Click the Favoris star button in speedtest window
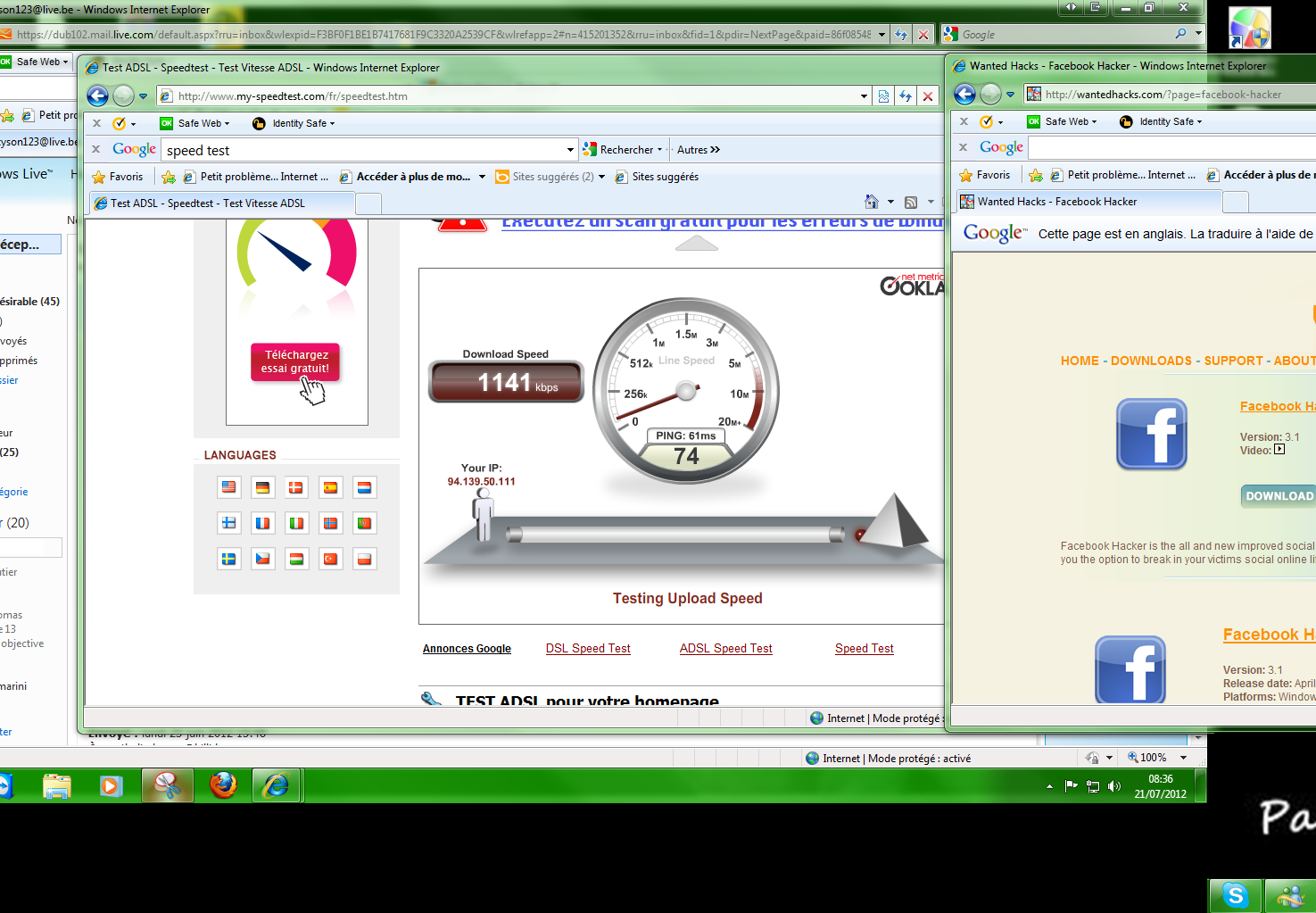The image size is (1316, 913). click(x=117, y=177)
